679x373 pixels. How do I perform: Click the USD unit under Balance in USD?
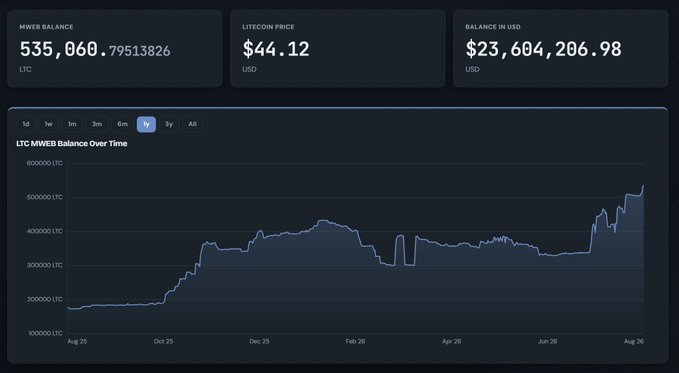[x=472, y=69]
